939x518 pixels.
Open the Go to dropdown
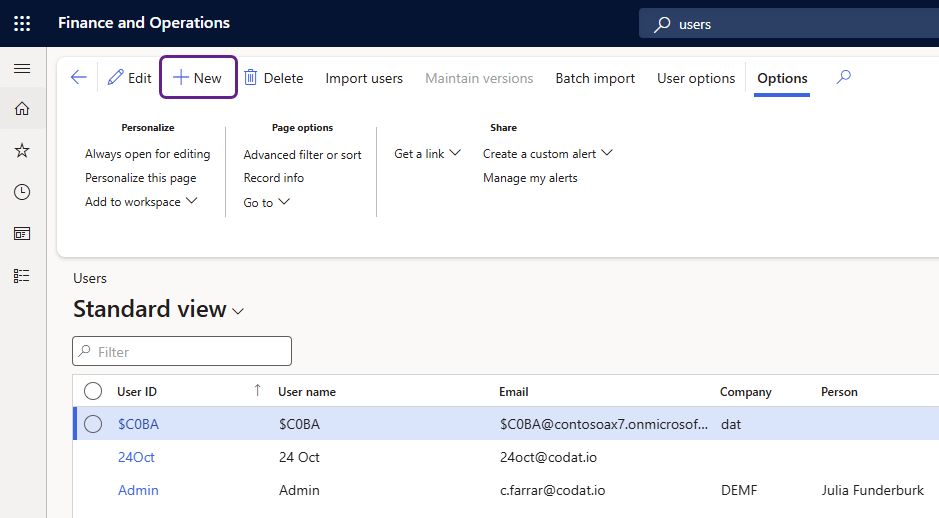266,203
